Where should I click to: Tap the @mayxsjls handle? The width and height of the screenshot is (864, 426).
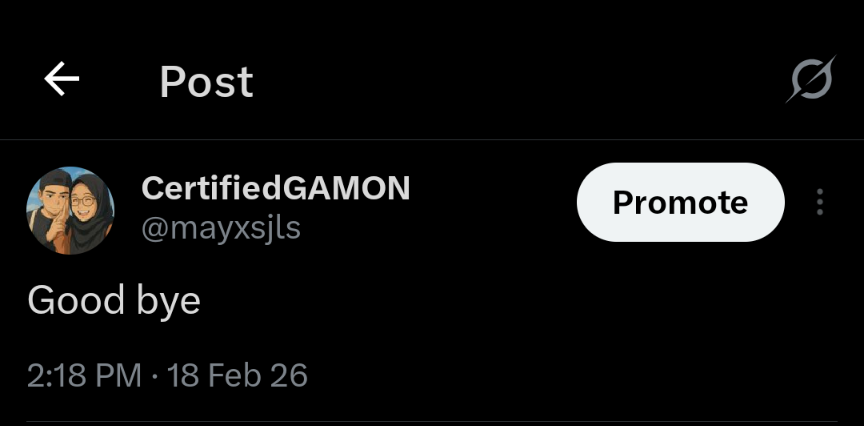(x=221, y=228)
